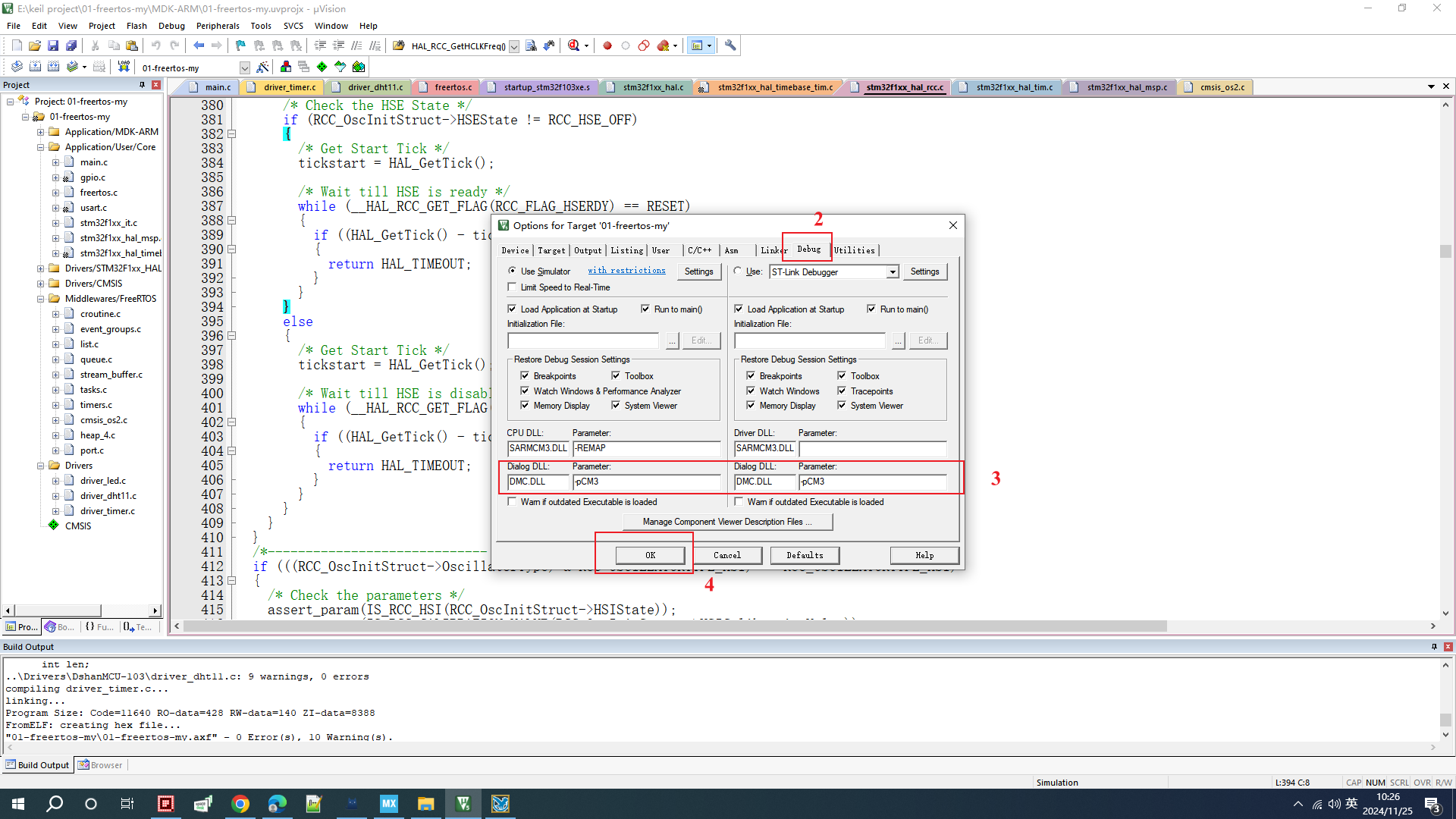Uncheck Tracepoints checkbox
The height and width of the screenshot is (819, 1456).
click(x=842, y=391)
